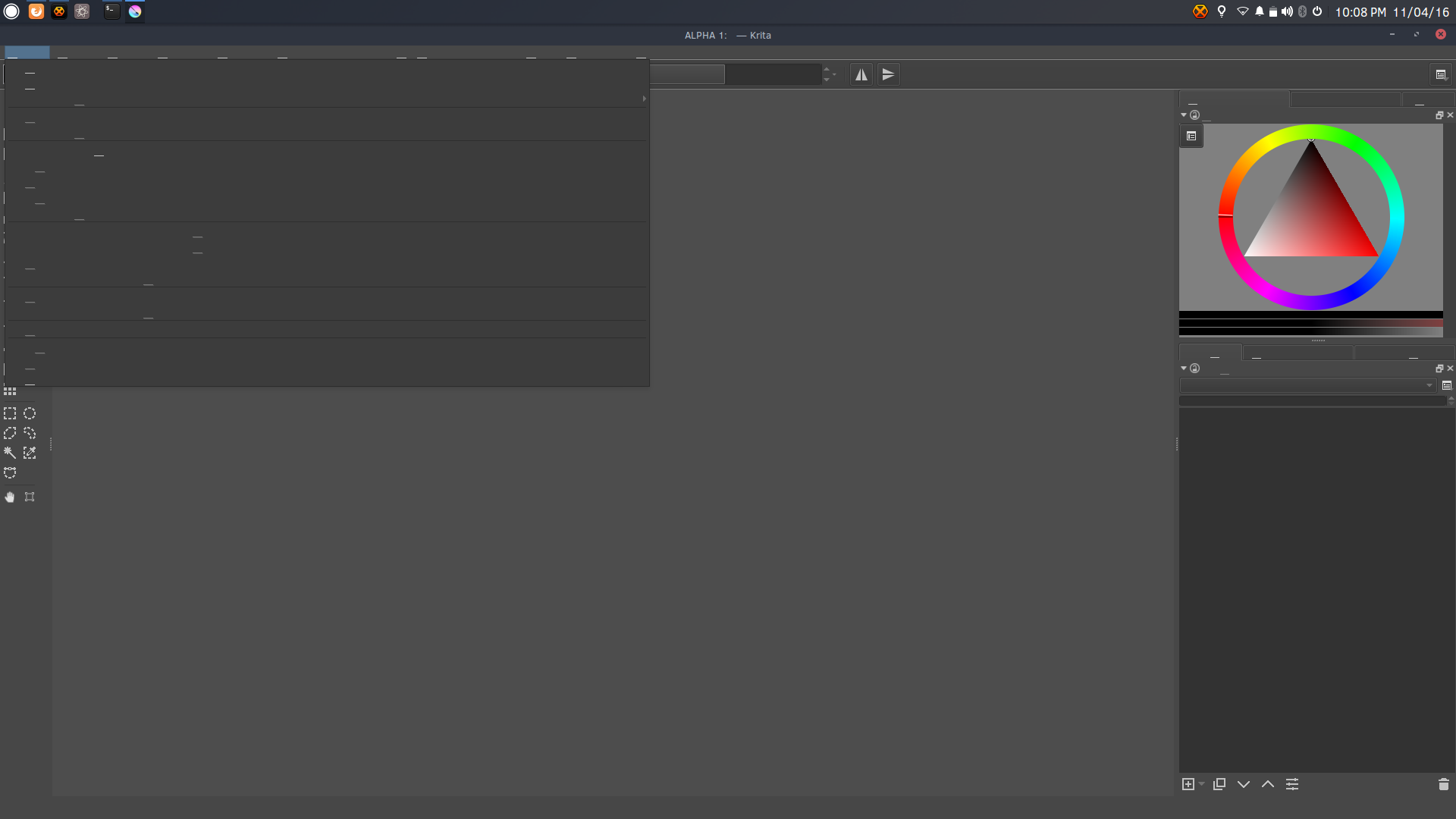Click the layer opacity slider bar
Viewport: 1456px width, 819px height.
[1313, 401]
